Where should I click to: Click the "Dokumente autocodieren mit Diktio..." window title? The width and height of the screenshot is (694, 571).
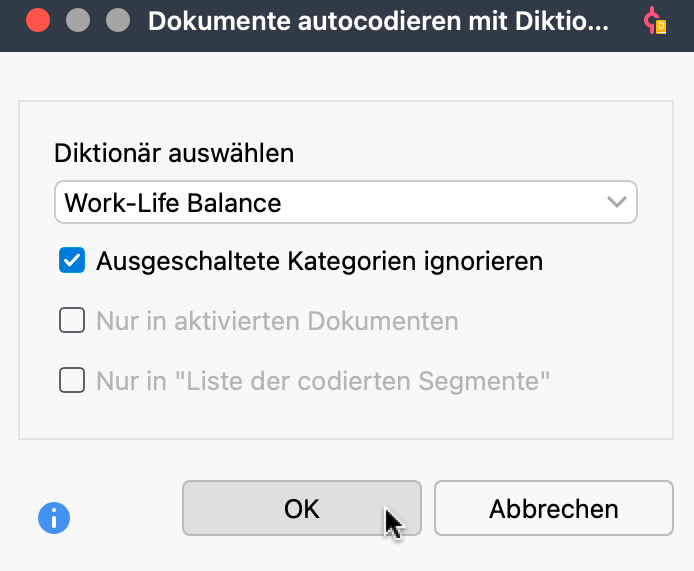[378, 21]
